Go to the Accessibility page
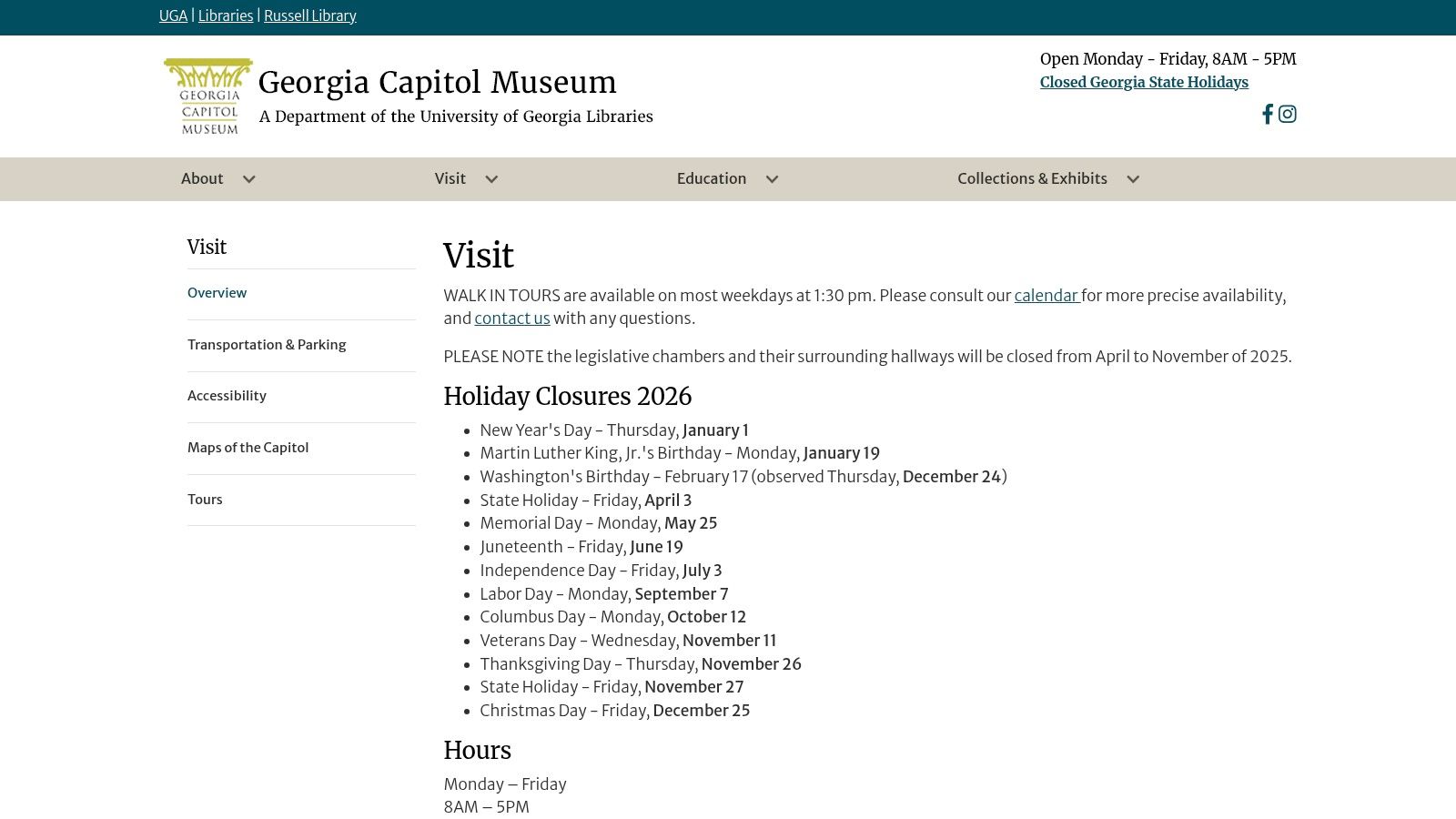Image resolution: width=1456 pixels, height=819 pixels. click(x=227, y=396)
